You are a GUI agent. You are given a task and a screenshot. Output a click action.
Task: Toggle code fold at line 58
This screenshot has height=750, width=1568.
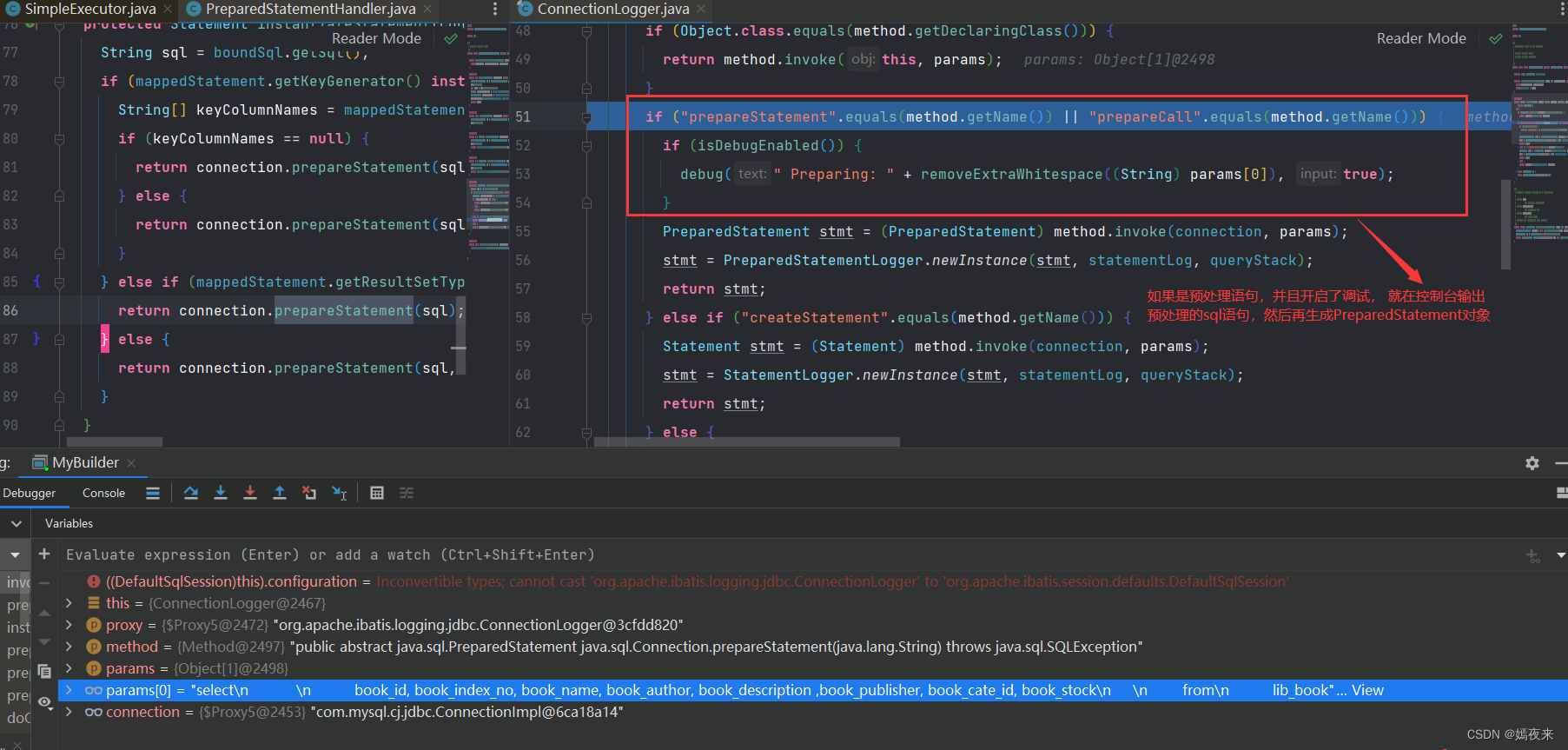586,317
